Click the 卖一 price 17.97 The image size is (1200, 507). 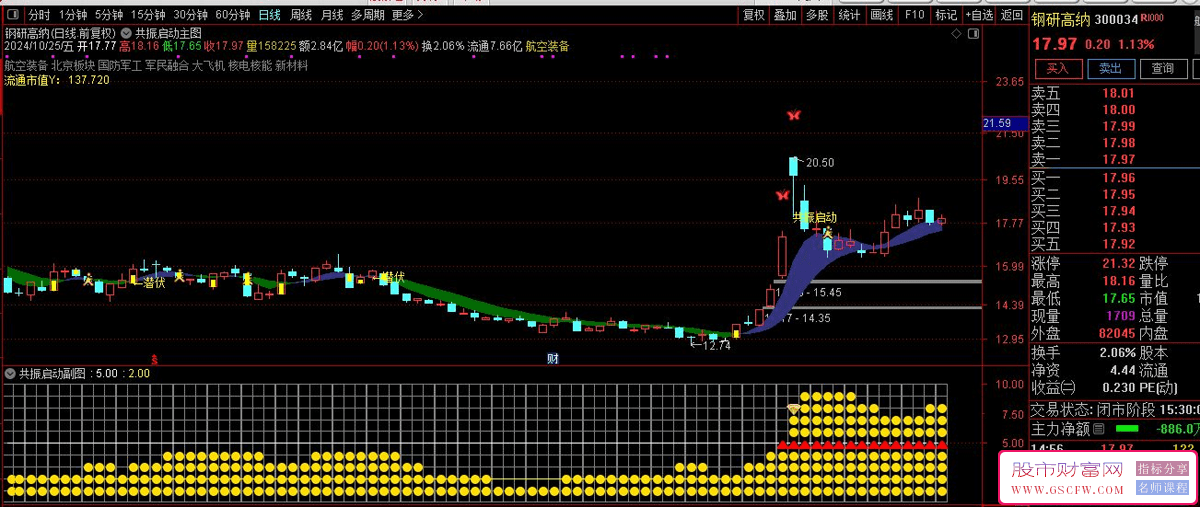1118,159
